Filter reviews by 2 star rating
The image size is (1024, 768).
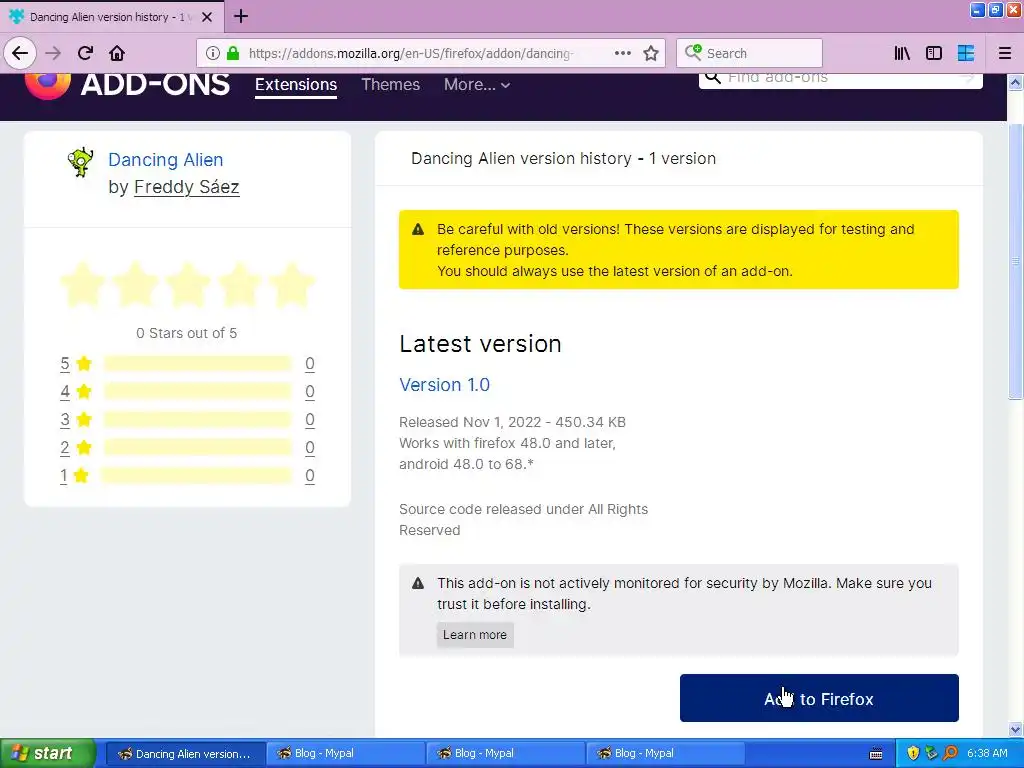point(76,448)
